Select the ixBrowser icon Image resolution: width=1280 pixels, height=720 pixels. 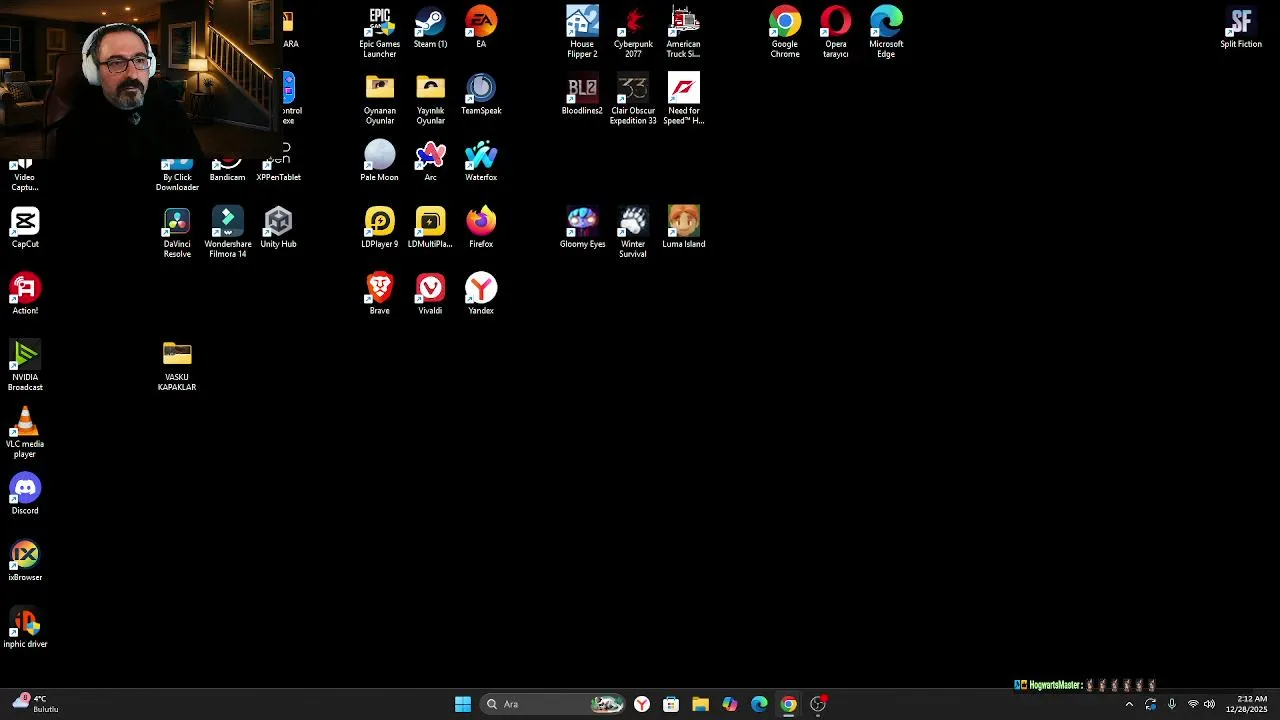[25, 561]
